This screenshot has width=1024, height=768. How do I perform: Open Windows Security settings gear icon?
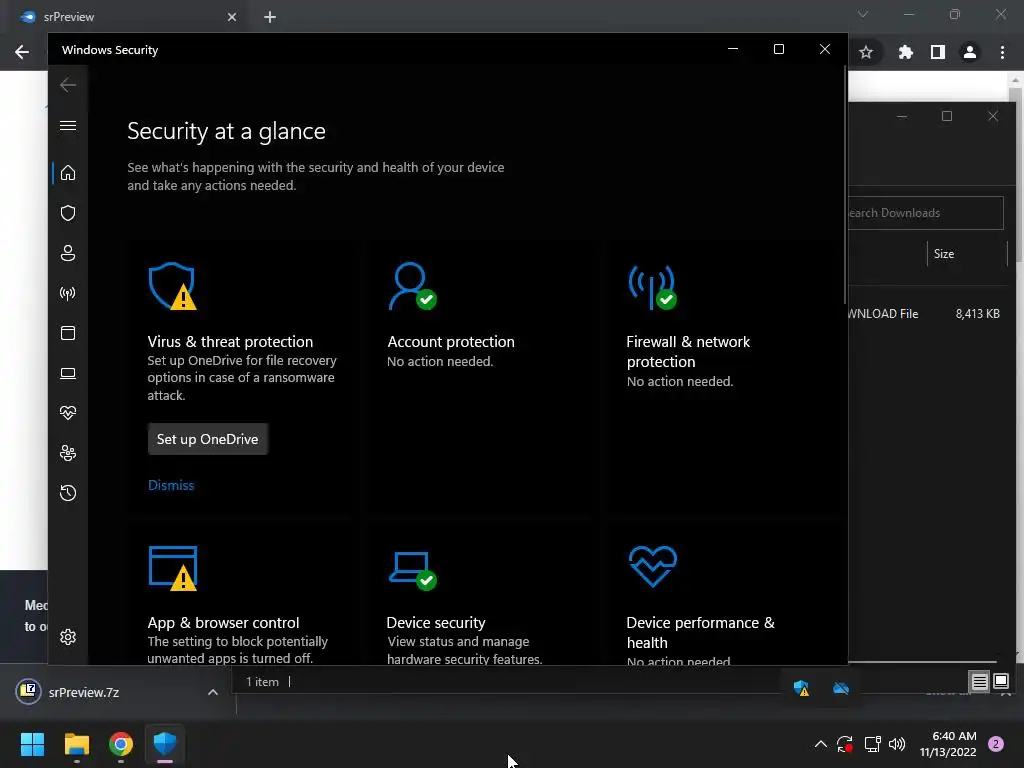point(68,637)
